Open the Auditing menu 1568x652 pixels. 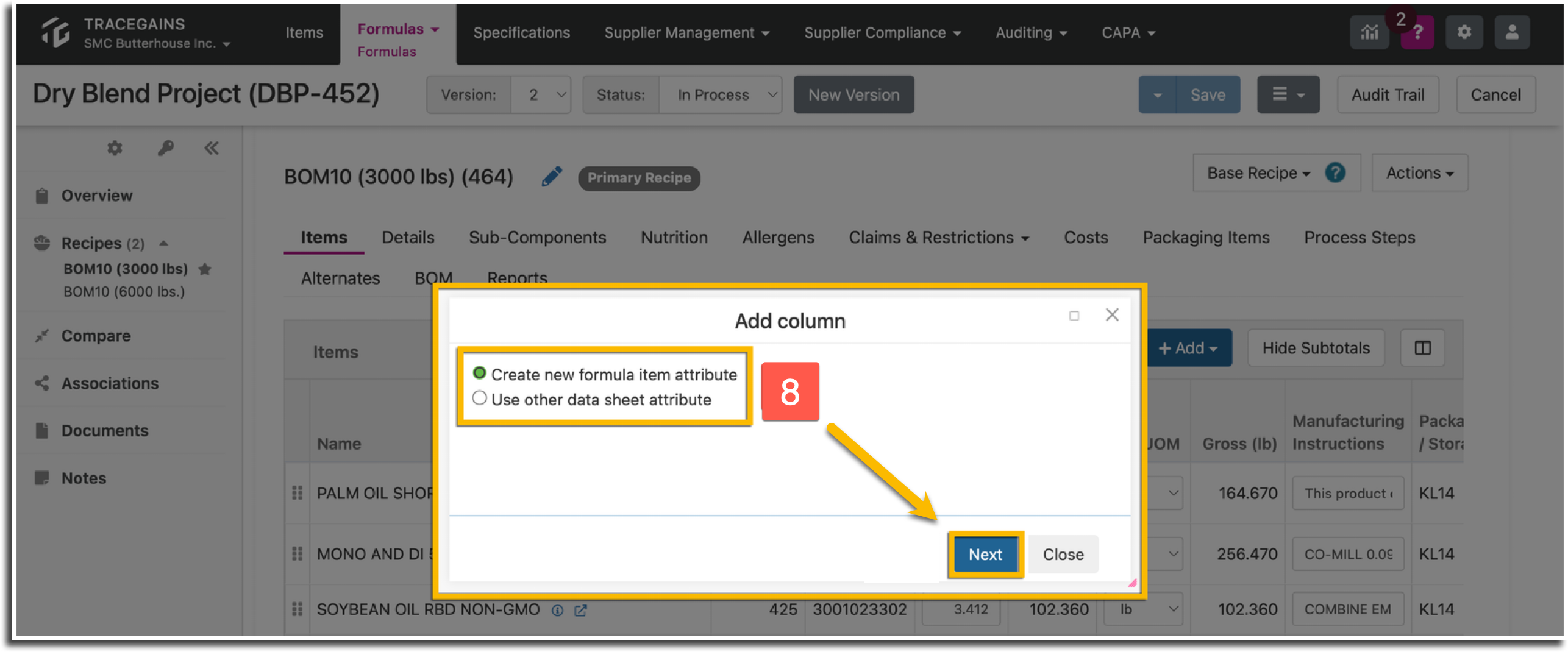click(x=1031, y=32)
